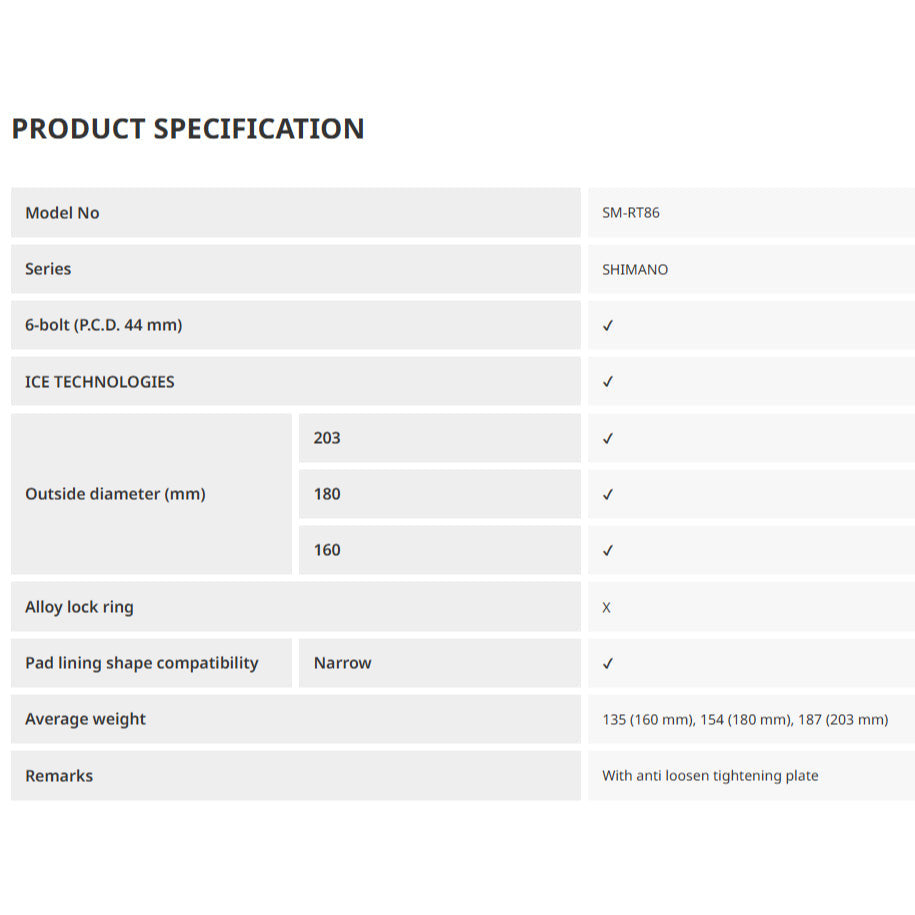Click the 6-bolt (P.C.D. 44 mm) label

click(x=104, y=325)
